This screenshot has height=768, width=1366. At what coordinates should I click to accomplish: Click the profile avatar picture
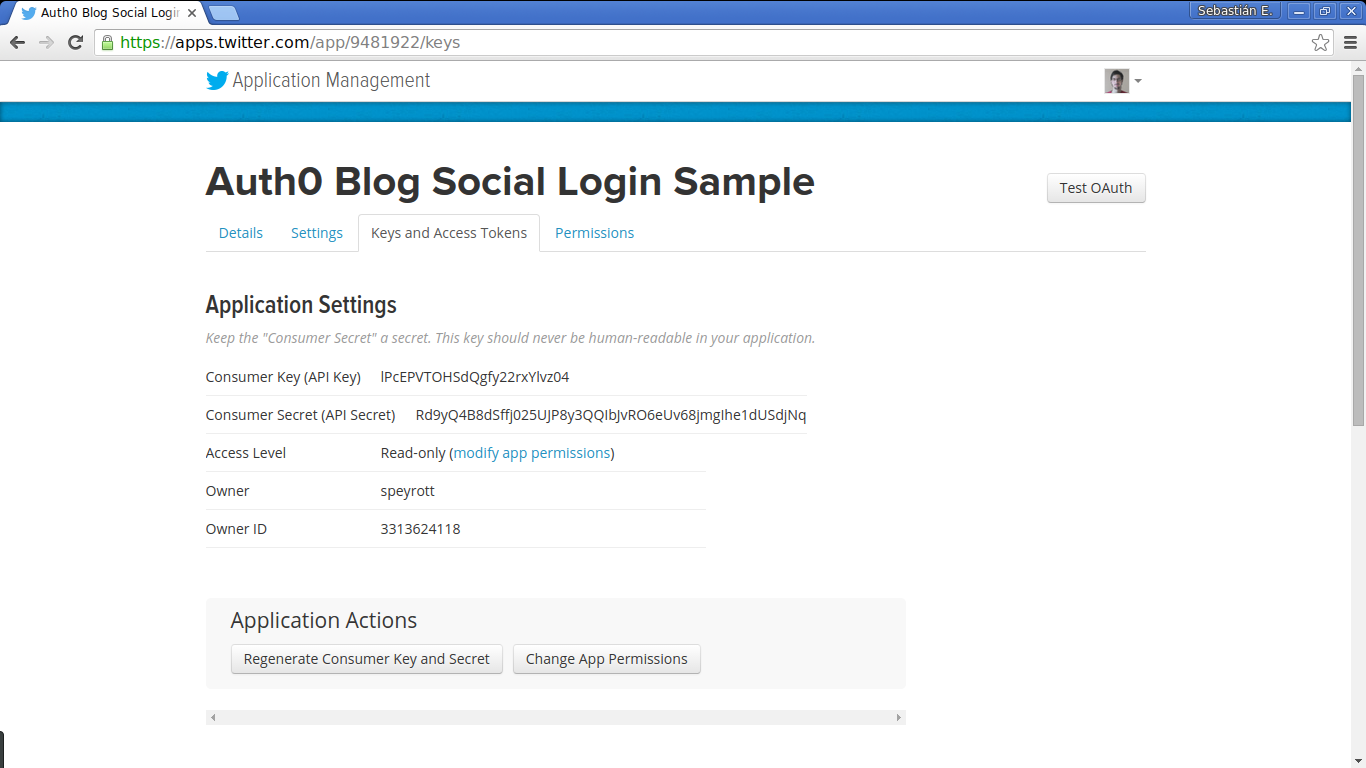(1116, 81)
